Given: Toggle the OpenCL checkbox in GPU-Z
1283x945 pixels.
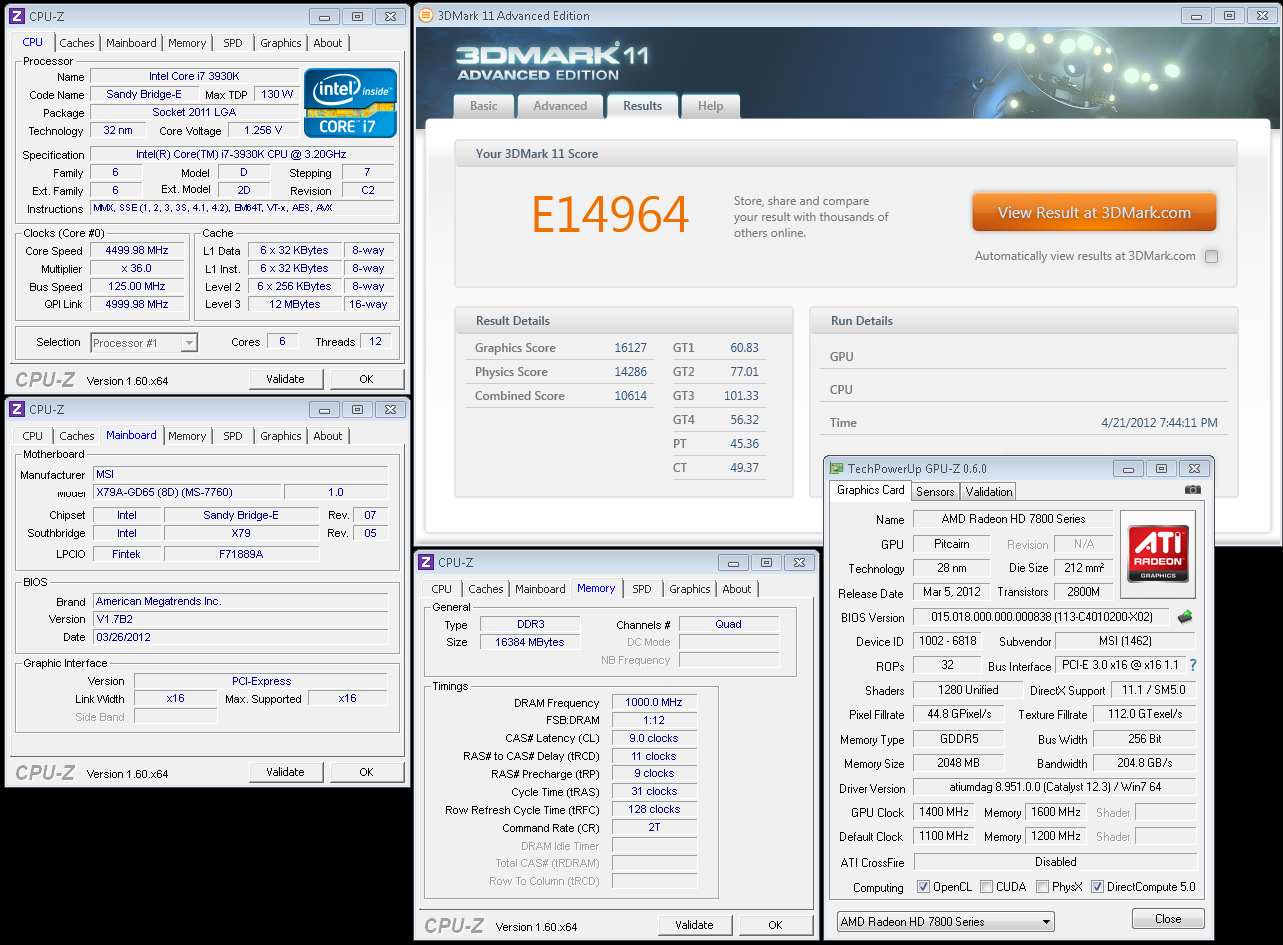Looking at the screenshot, I should [923, 887].
